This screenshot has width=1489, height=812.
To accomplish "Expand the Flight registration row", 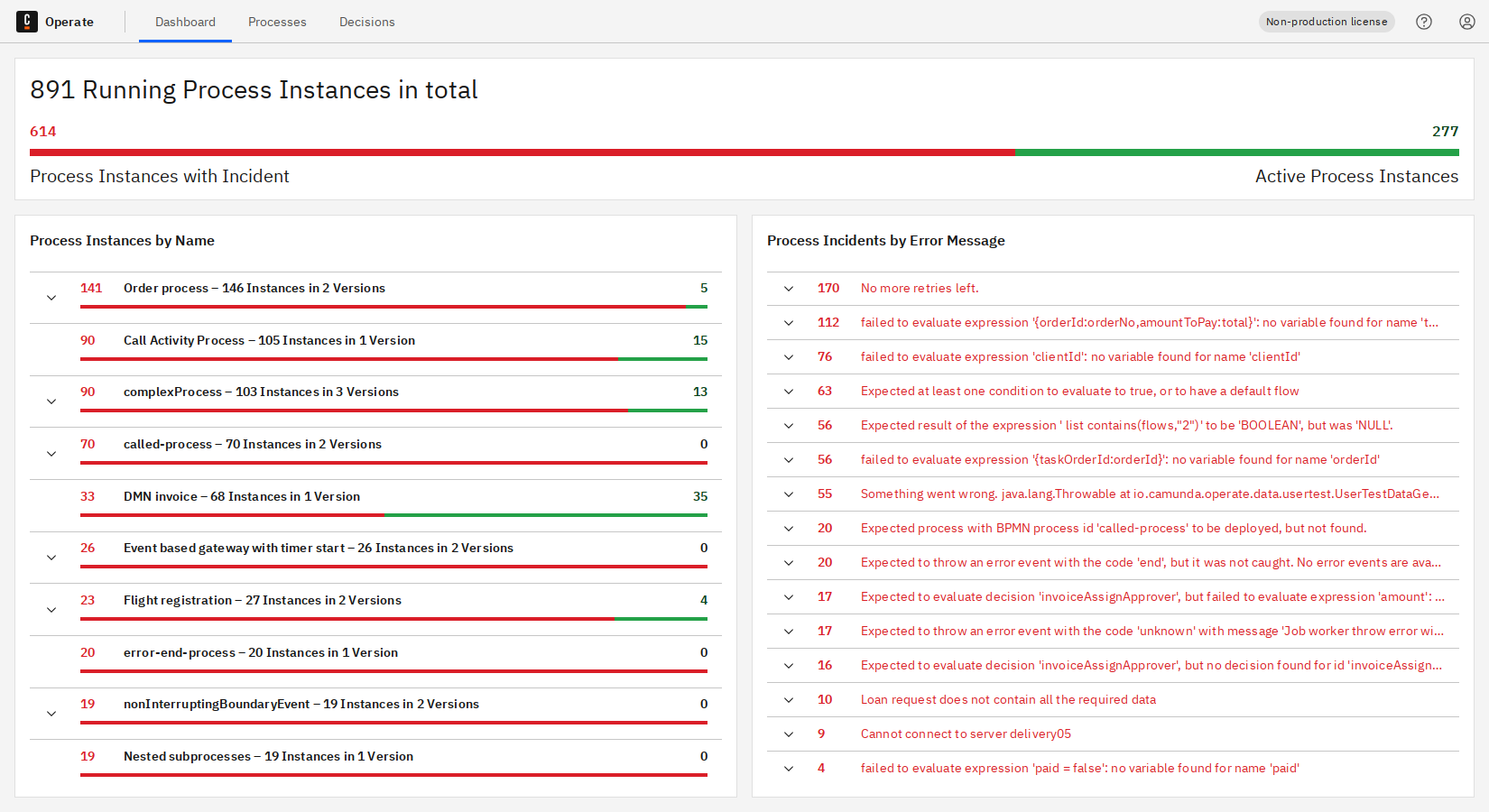I will point(51,610).
